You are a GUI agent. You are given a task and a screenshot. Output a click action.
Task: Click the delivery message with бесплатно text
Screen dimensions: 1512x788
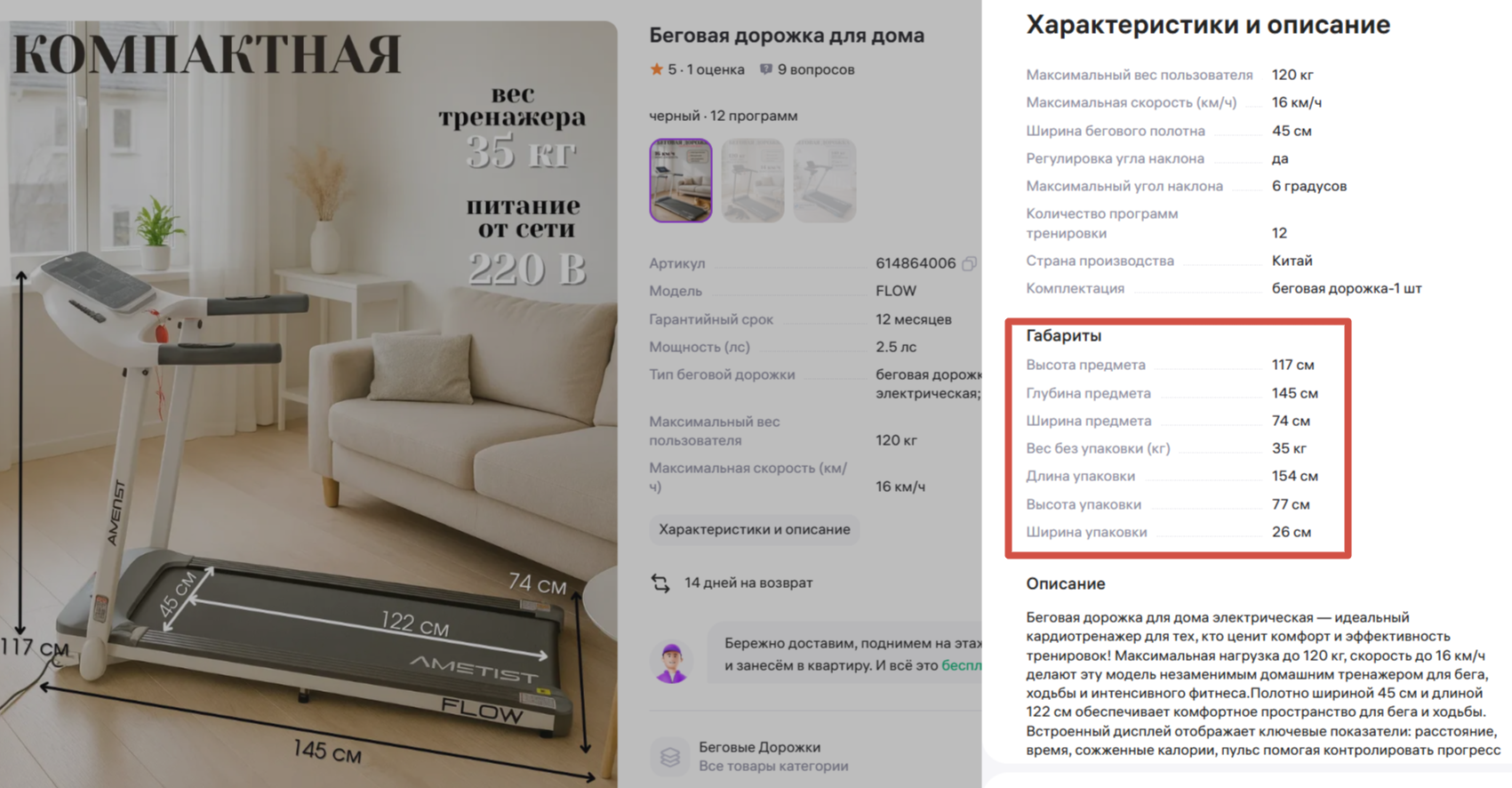point(852,654)
